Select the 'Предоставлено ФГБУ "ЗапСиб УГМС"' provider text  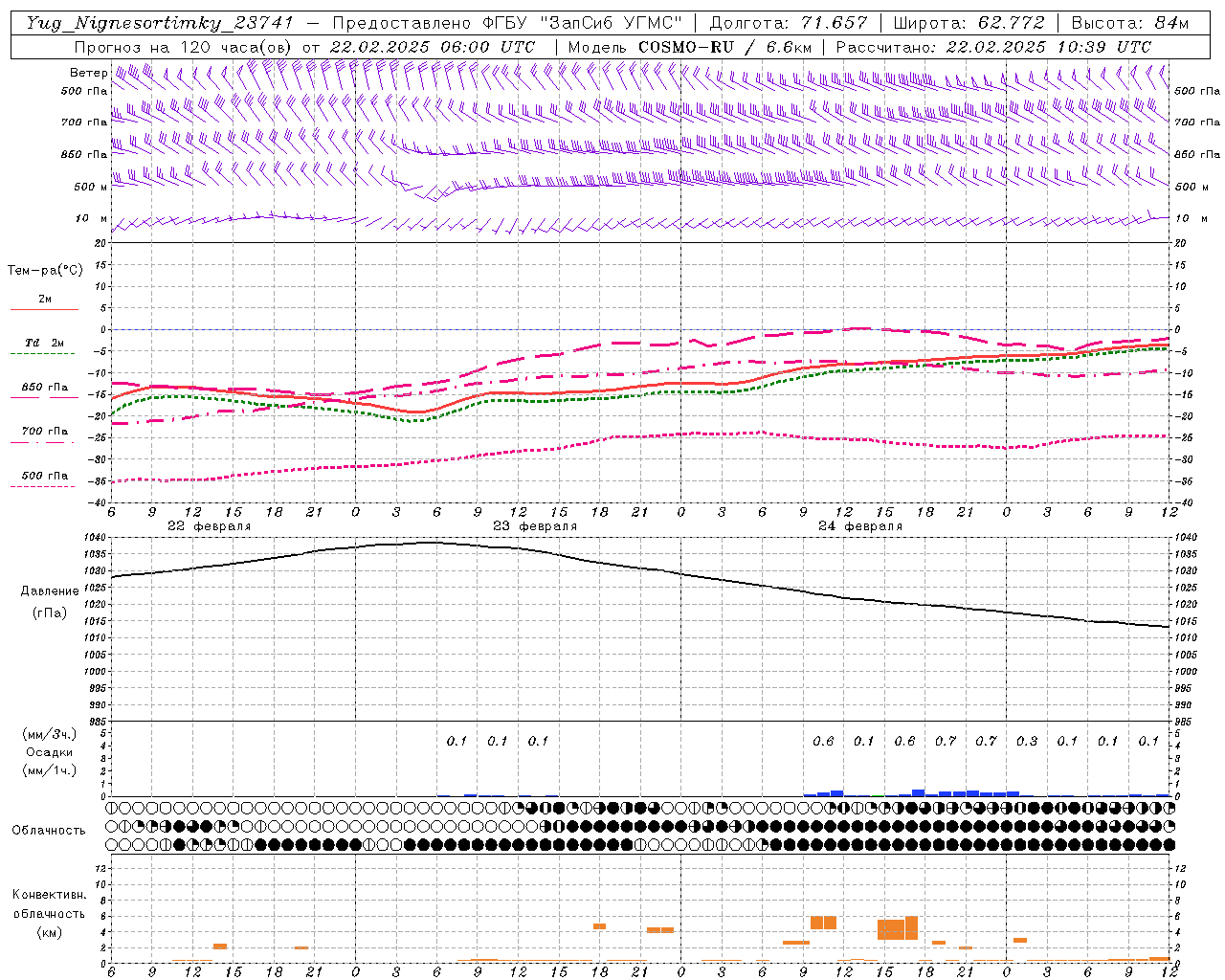[507, 23]
